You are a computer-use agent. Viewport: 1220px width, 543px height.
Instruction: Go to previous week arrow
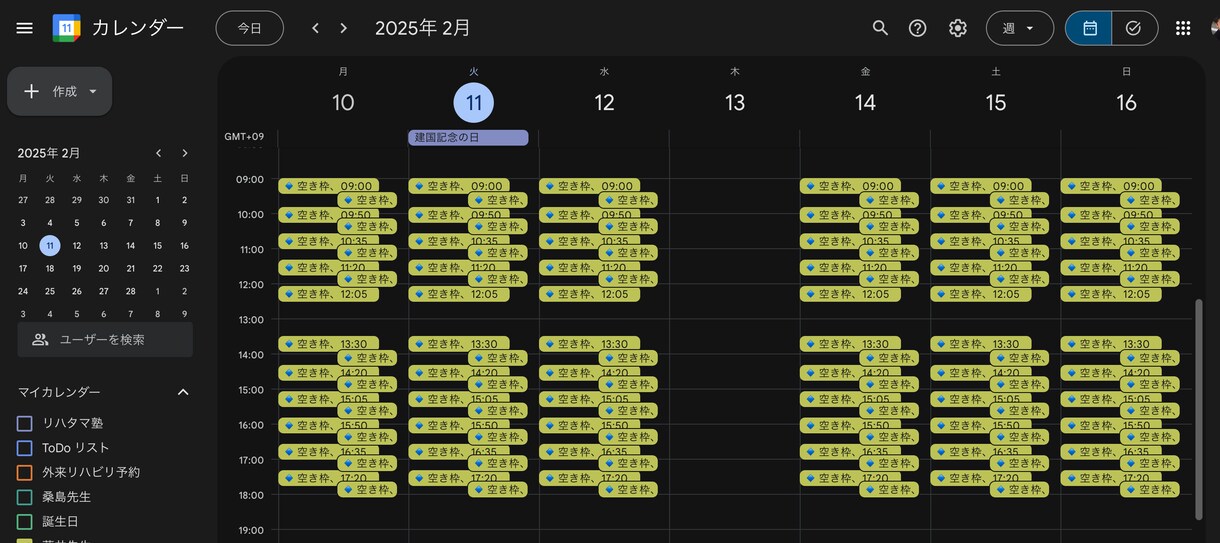(315, 28)
